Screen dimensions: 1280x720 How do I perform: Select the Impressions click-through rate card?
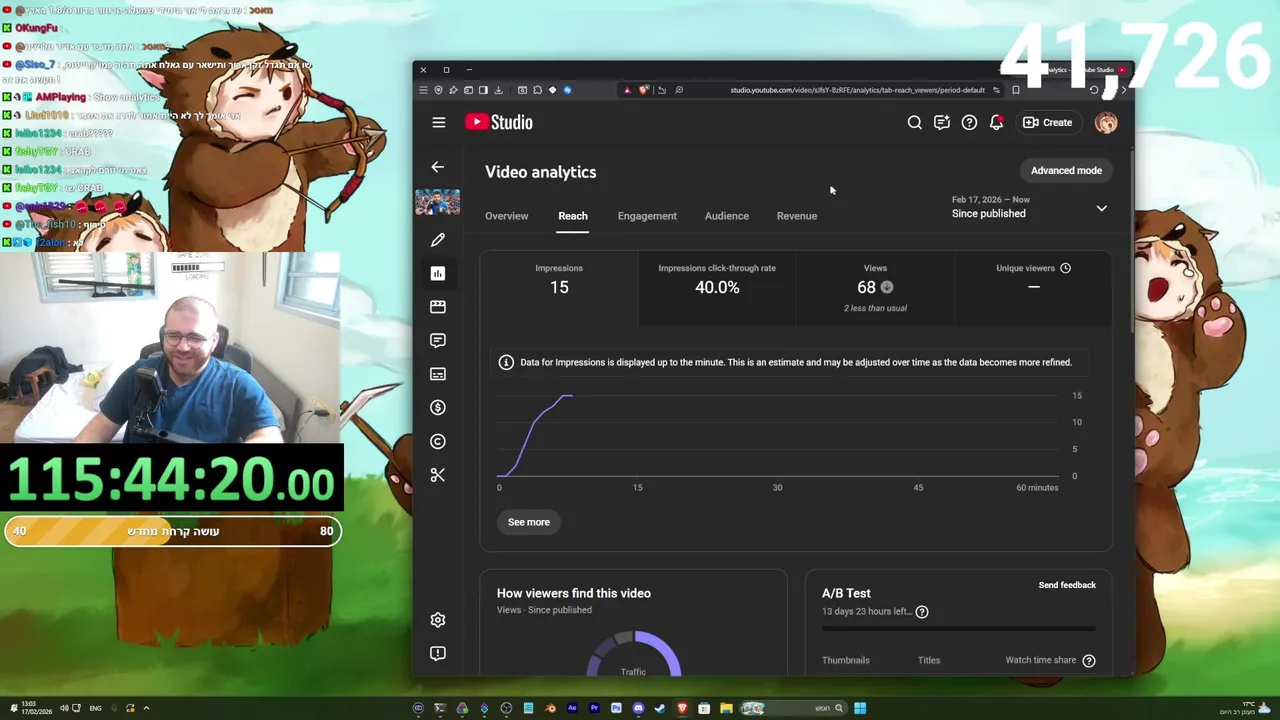click(717, 288)
